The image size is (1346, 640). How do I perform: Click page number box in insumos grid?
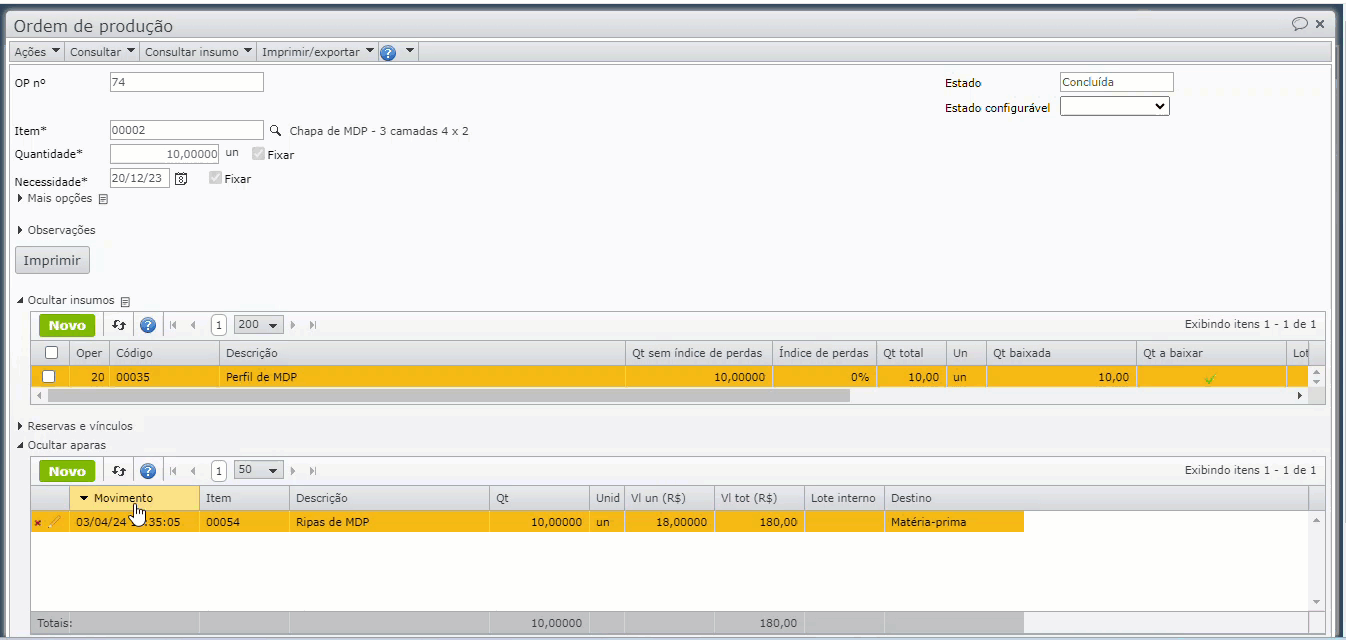218,325
